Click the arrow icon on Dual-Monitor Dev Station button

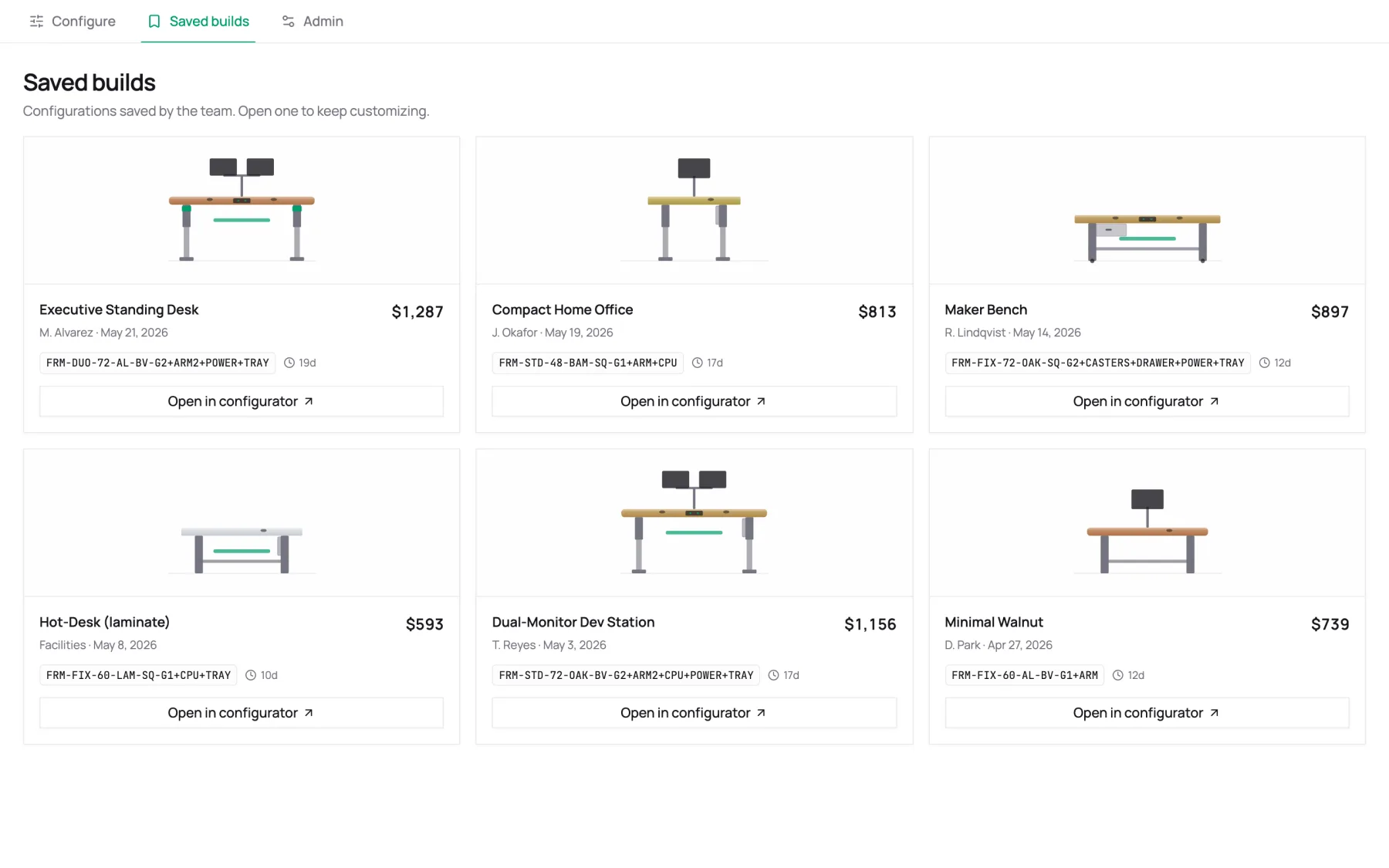[x=761, y=713]
